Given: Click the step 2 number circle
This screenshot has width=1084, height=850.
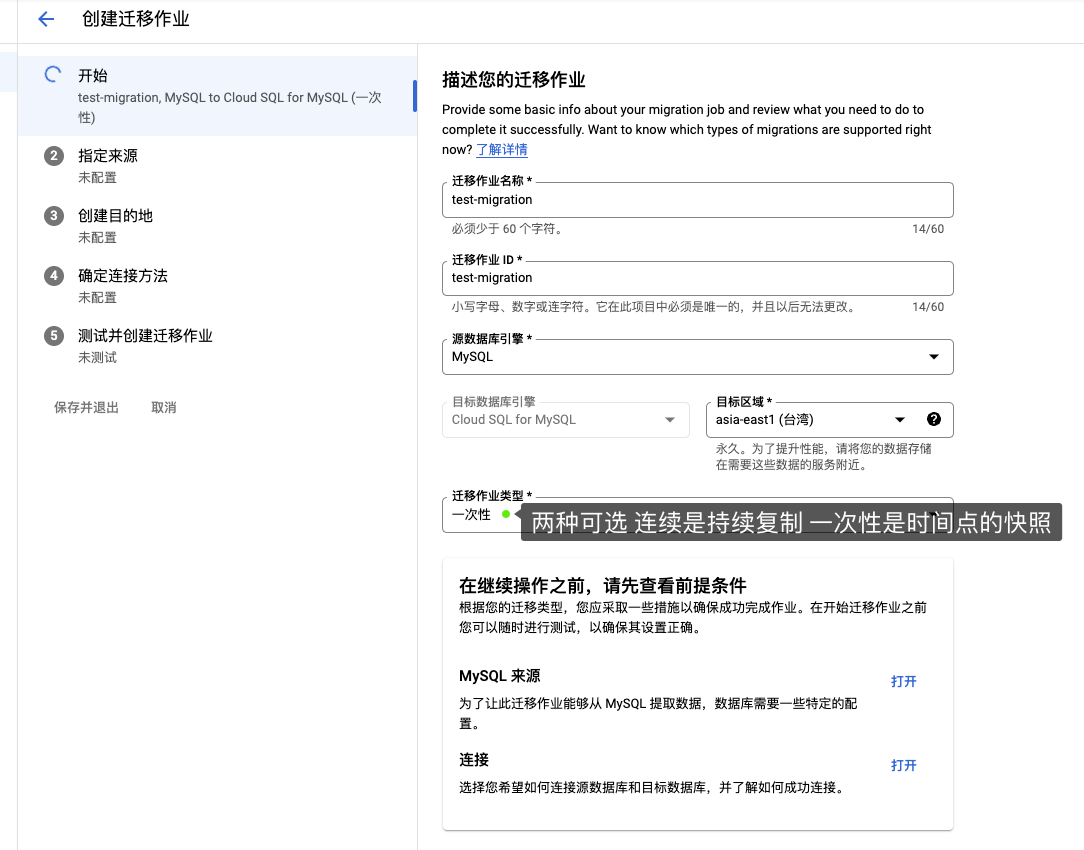Looking at the screenshot, I should pyautogui.click(x=54, y=156).
